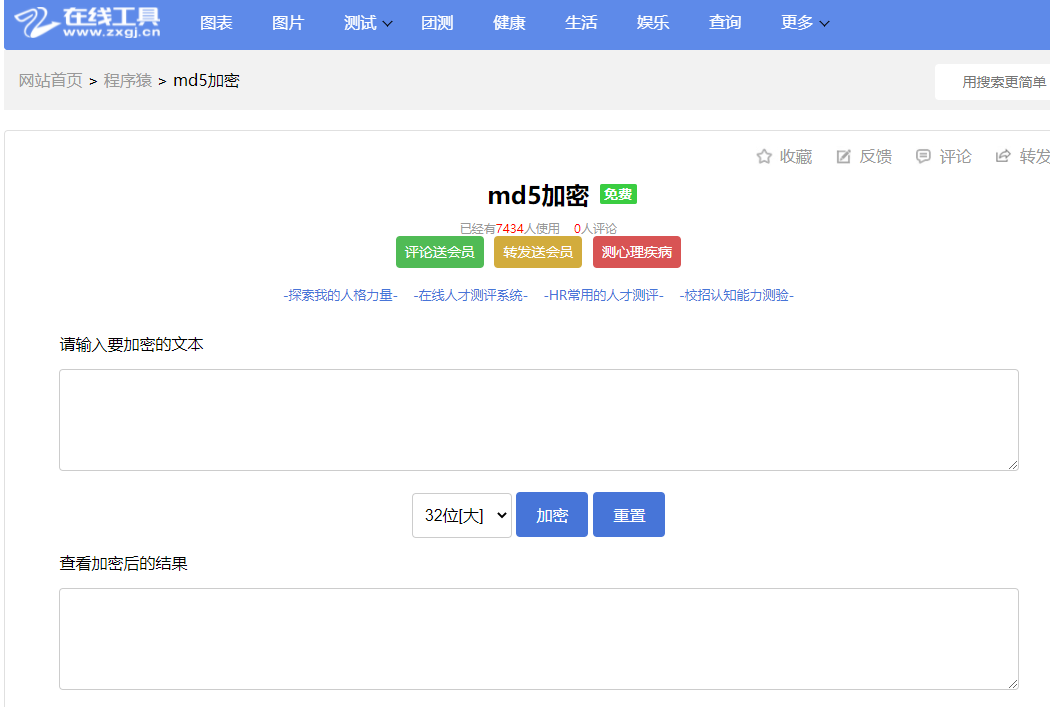Click the input textarea resize handle
This screenshot has width=1050, height=707.
[1012, 465]
